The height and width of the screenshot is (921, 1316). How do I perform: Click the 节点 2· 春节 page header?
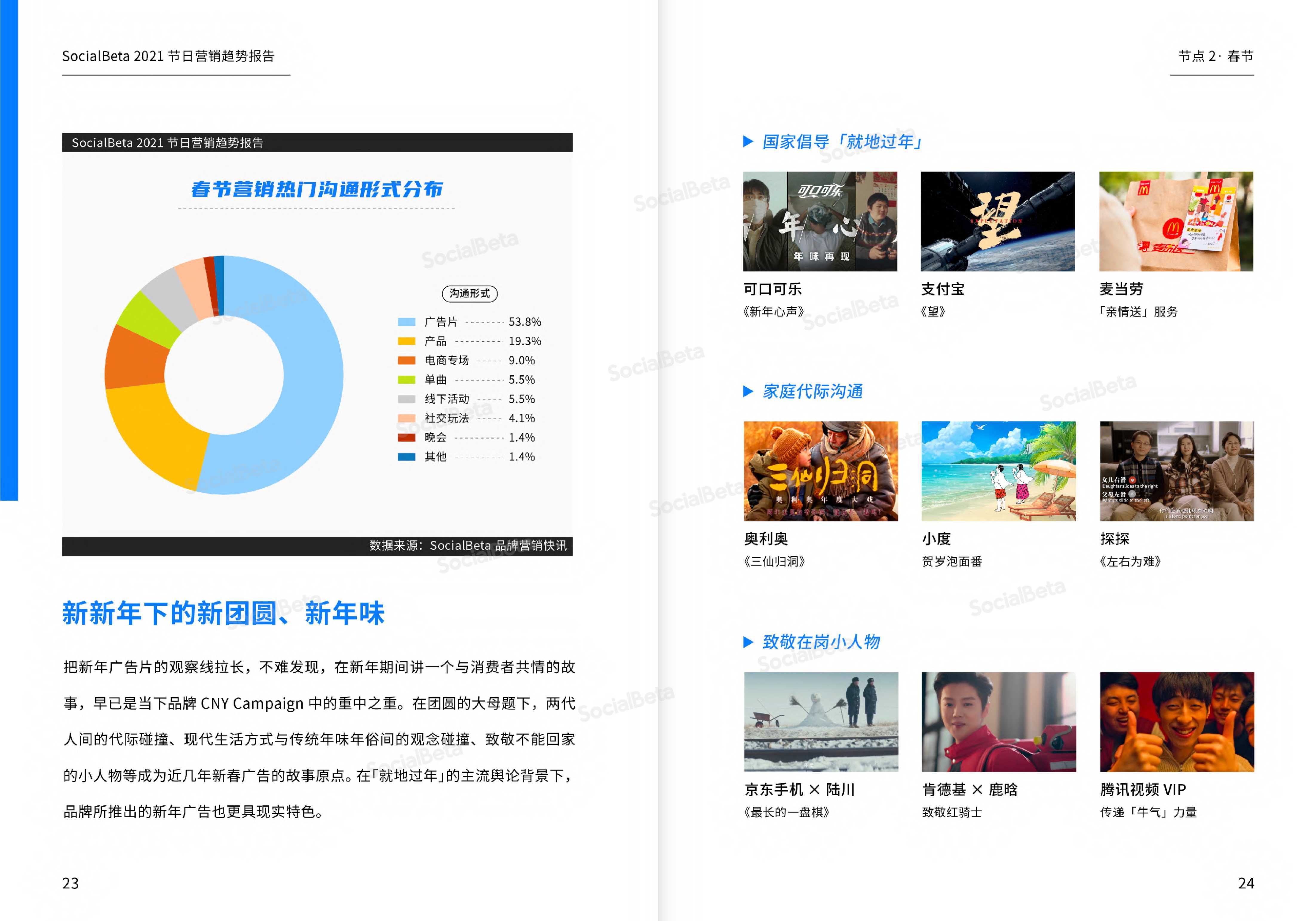pos(1216,56)
